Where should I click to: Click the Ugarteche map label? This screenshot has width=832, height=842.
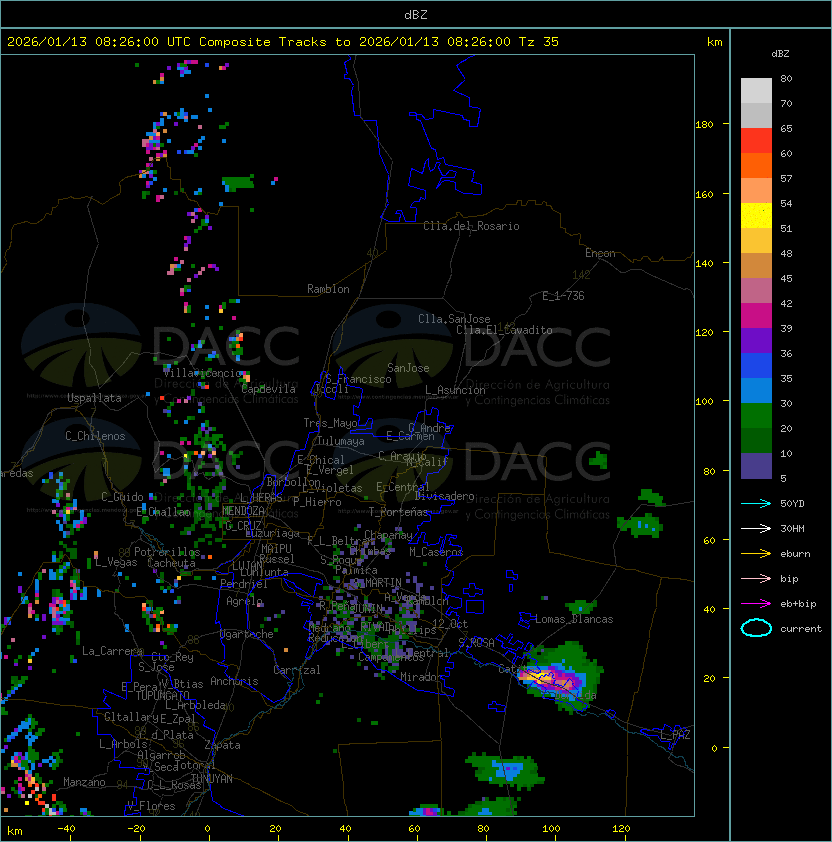click(247, 634)
